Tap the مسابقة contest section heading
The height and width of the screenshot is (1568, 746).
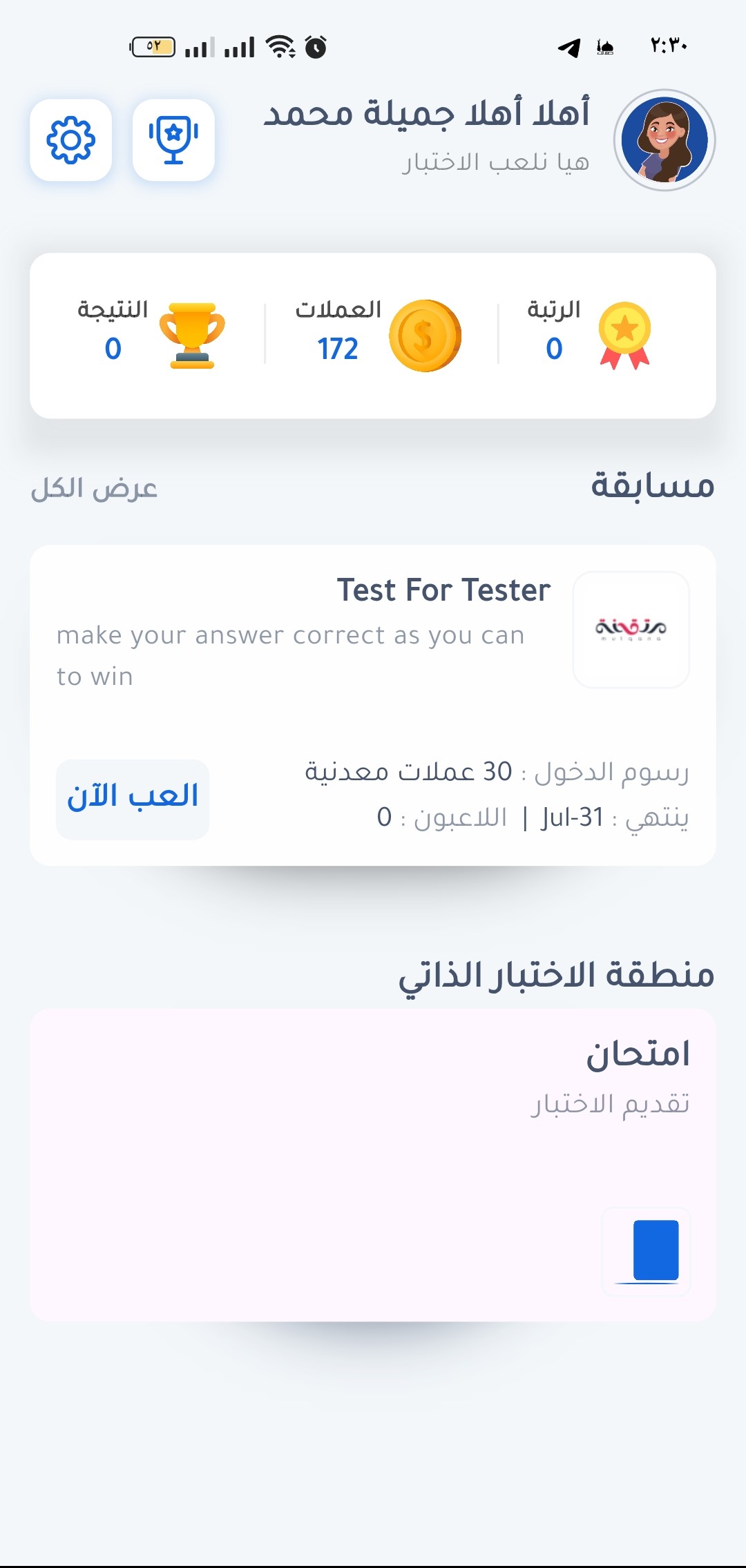(653, 485)
